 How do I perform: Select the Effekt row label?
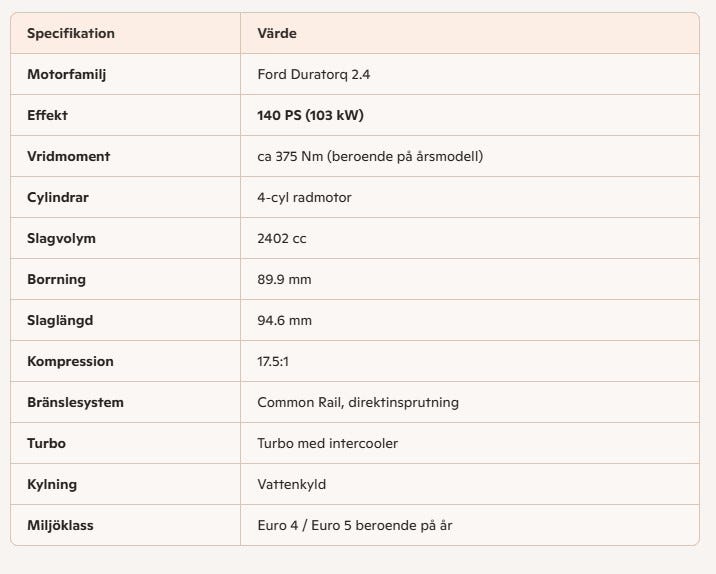[47, 115]
